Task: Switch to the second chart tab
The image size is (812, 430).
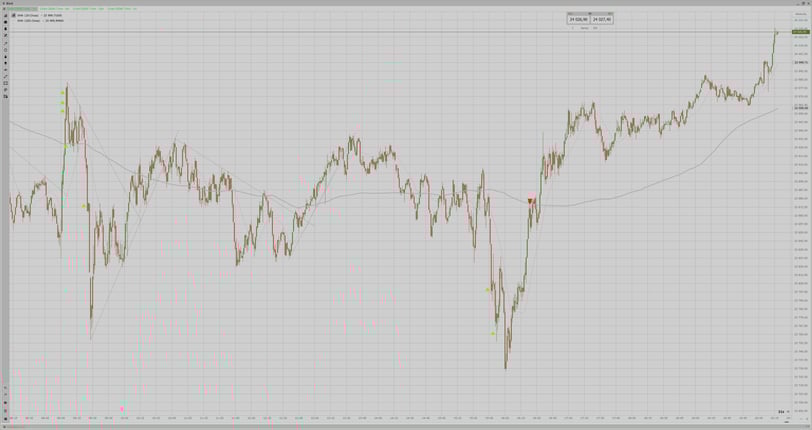Action: click(54, 9)
